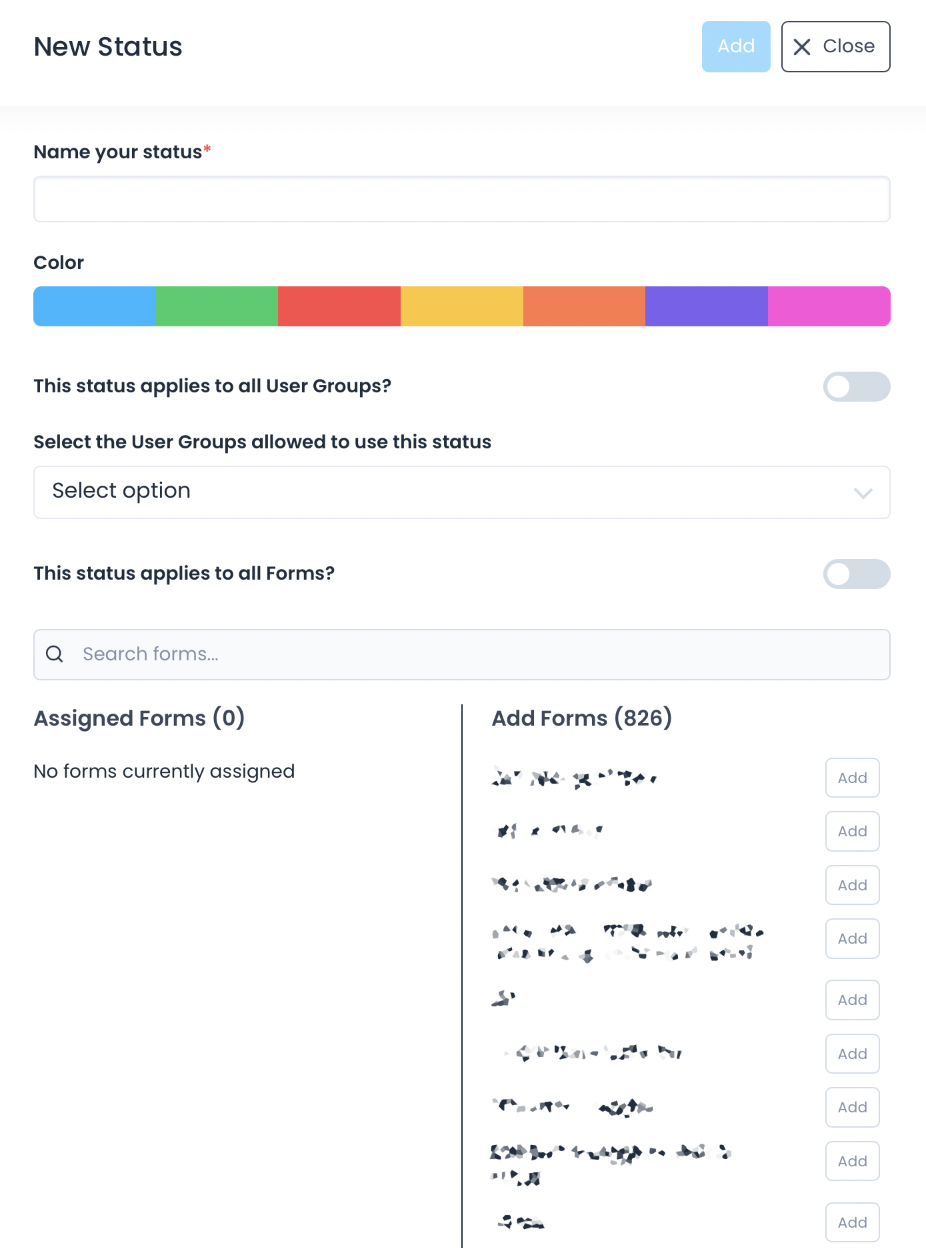Click the magnifier icon in the forms search
This screenshot has width=926, height=1248.
(x=55, y=654)
